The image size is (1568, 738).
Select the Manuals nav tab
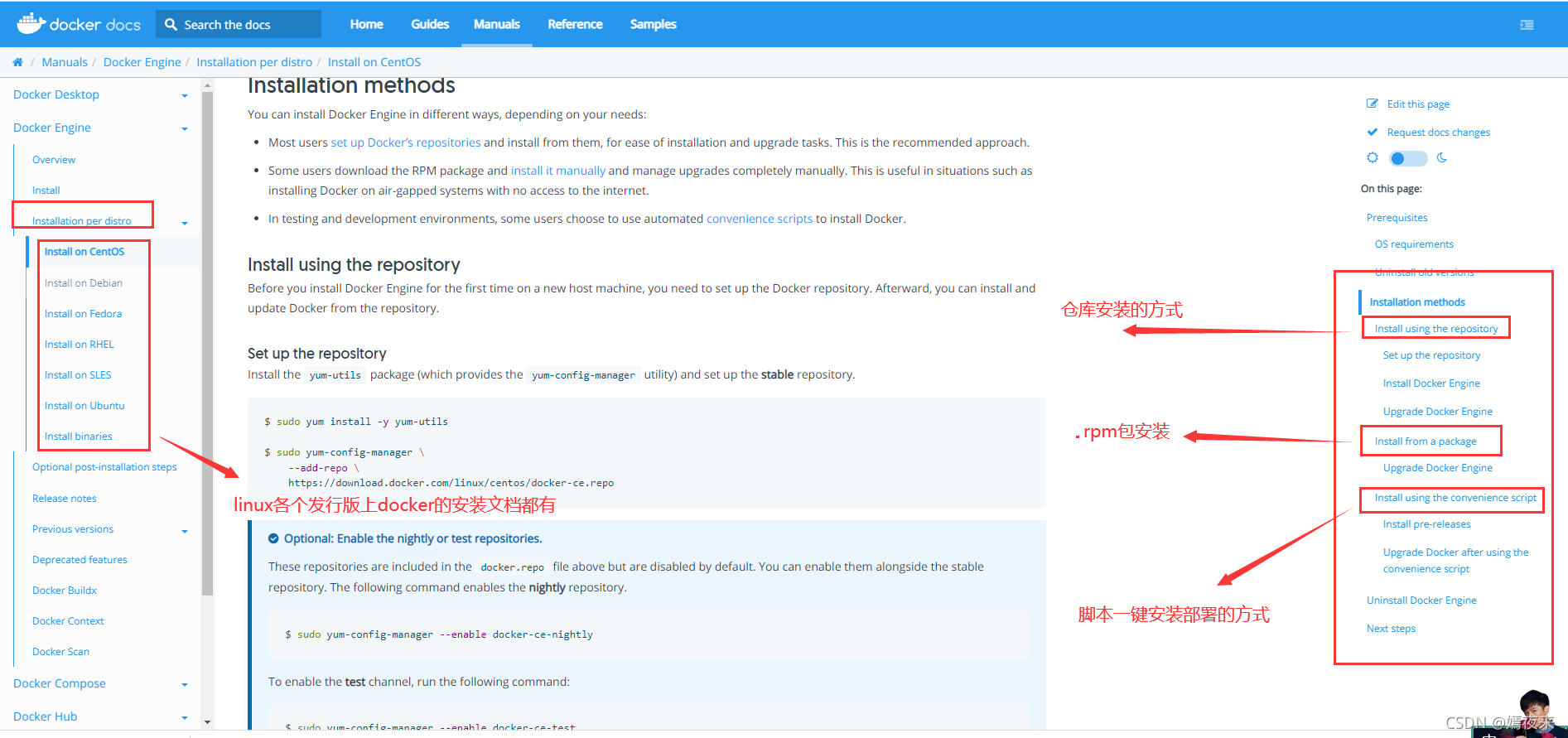497,24
